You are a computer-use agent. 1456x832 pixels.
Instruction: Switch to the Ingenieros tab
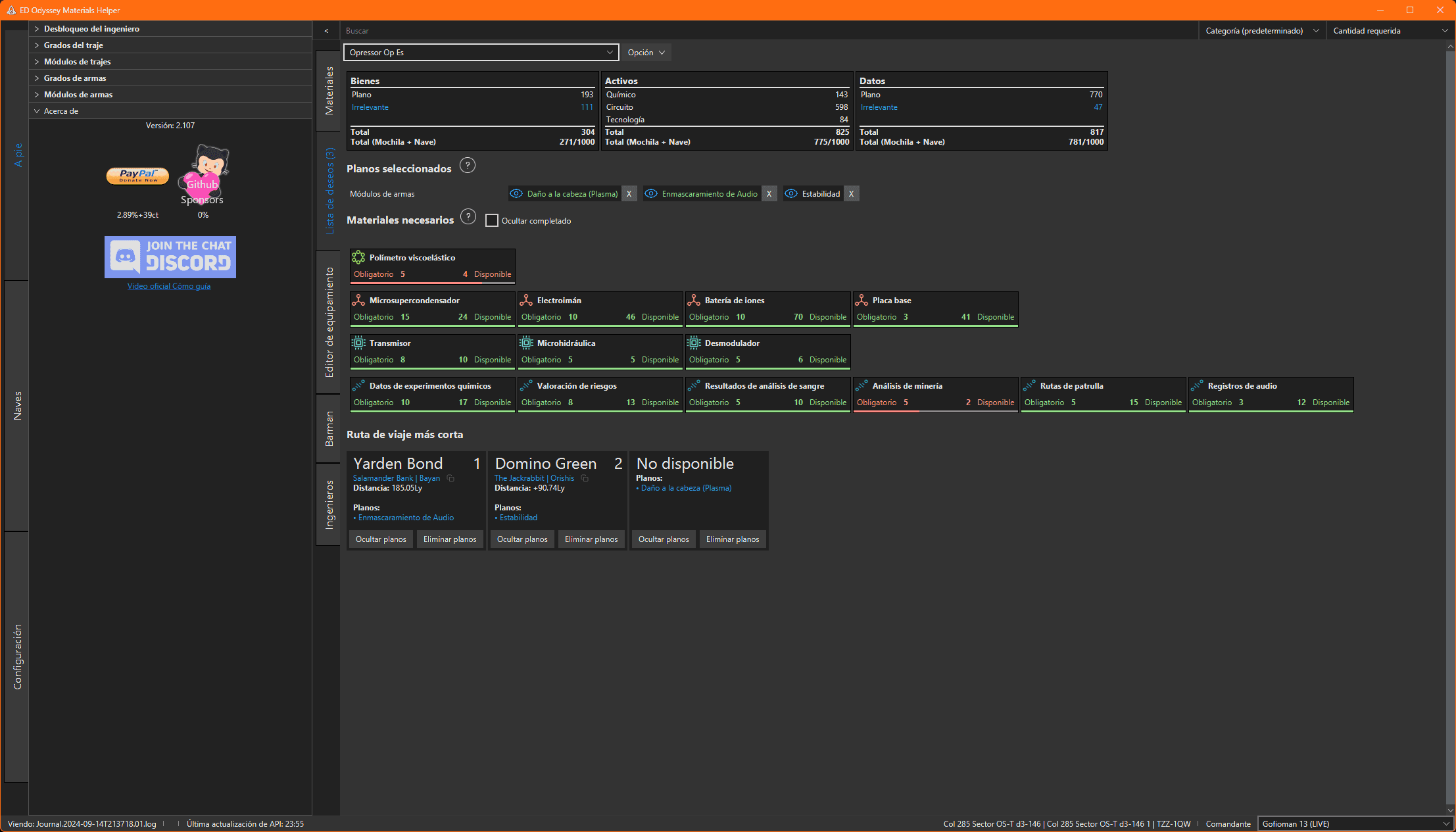[329, 504]
